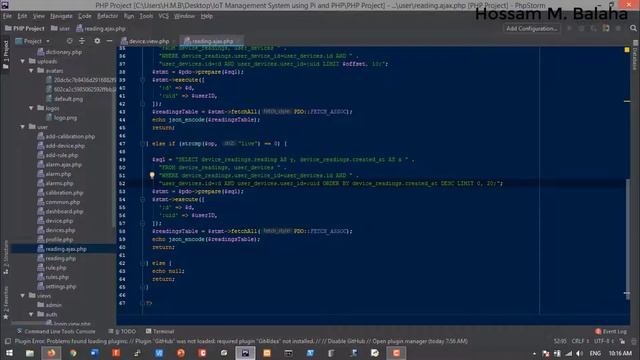Collapse the user folder
Screen dimensions: 640x360
click(23, 127)
